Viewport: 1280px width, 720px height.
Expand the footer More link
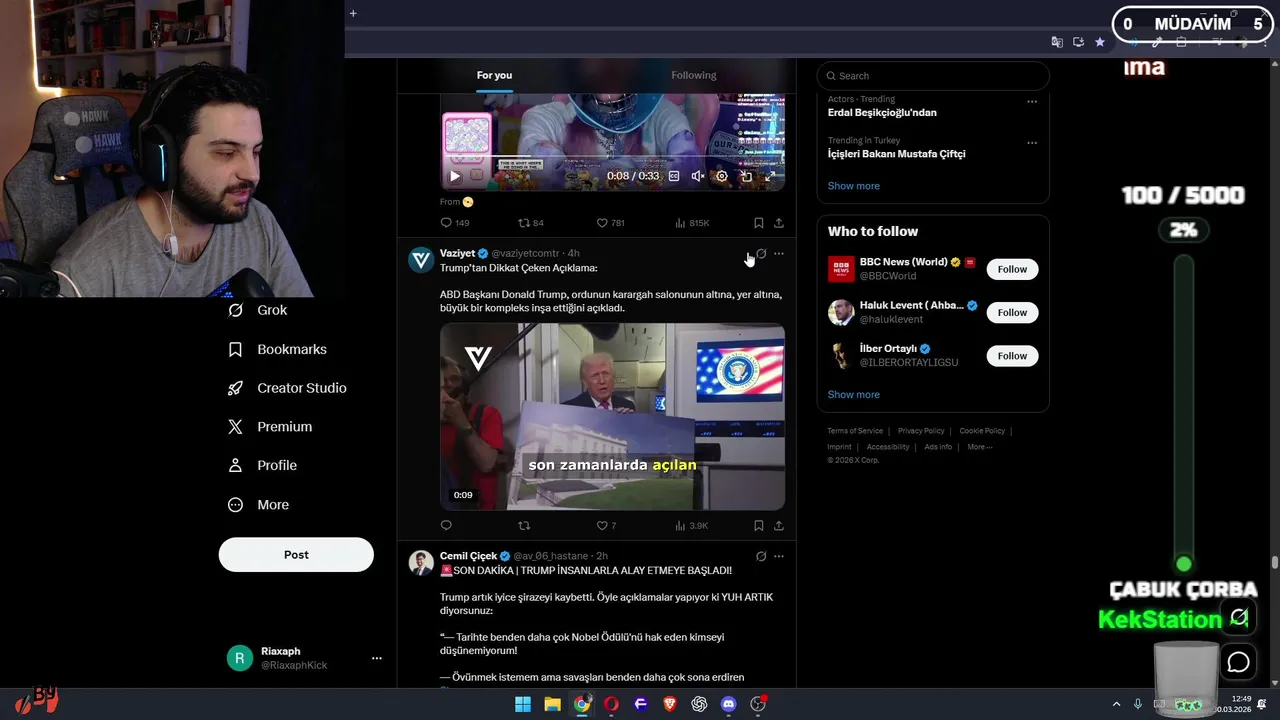980,447
